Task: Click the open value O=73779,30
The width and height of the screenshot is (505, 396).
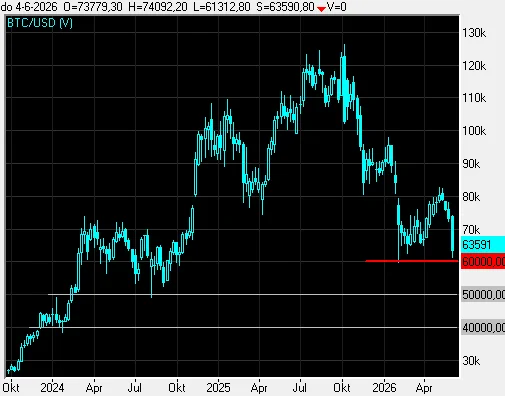Action: point(93,7)
